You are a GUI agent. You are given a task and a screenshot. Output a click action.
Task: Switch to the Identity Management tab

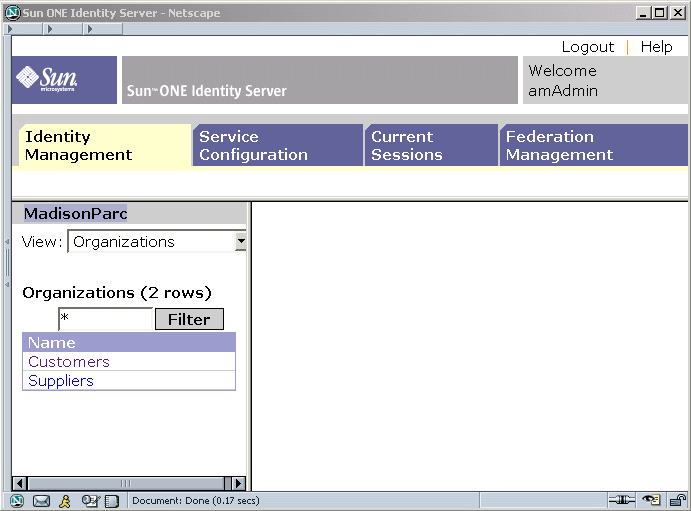(105, 146)
